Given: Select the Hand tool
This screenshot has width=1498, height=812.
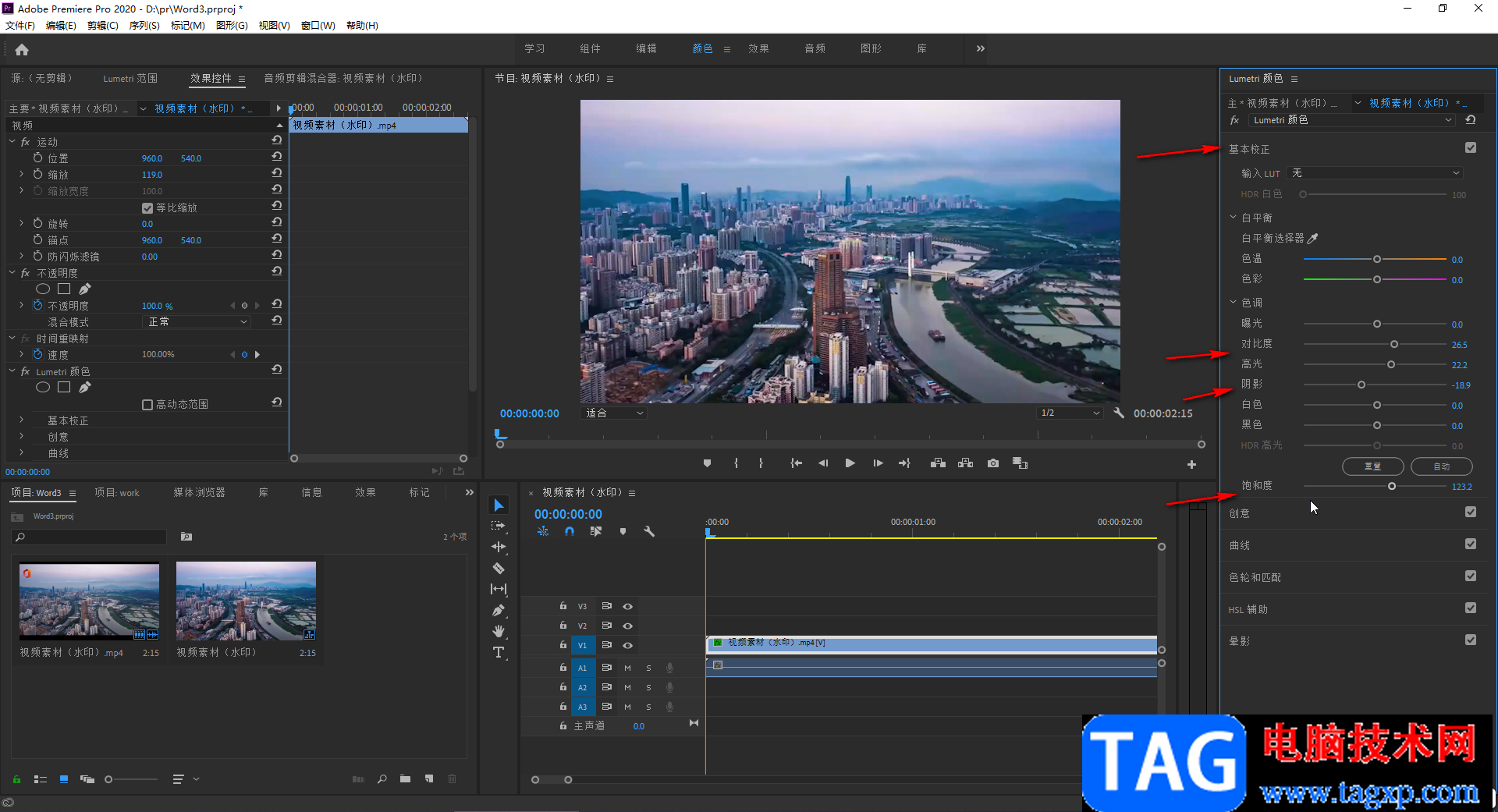Looking at the screenshot, I should 499,631.
